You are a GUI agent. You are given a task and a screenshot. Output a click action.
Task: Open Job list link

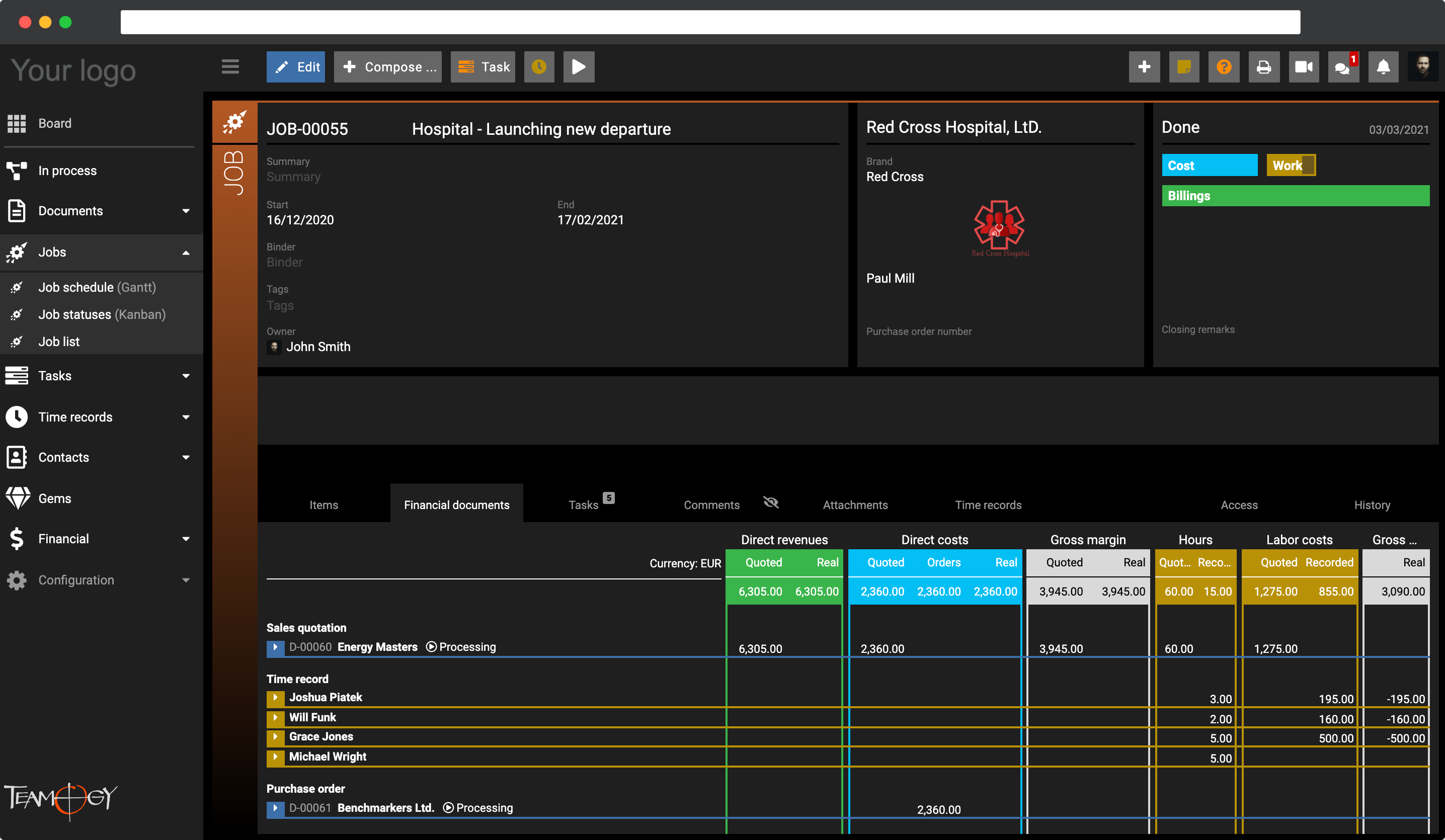click(59, 342)
